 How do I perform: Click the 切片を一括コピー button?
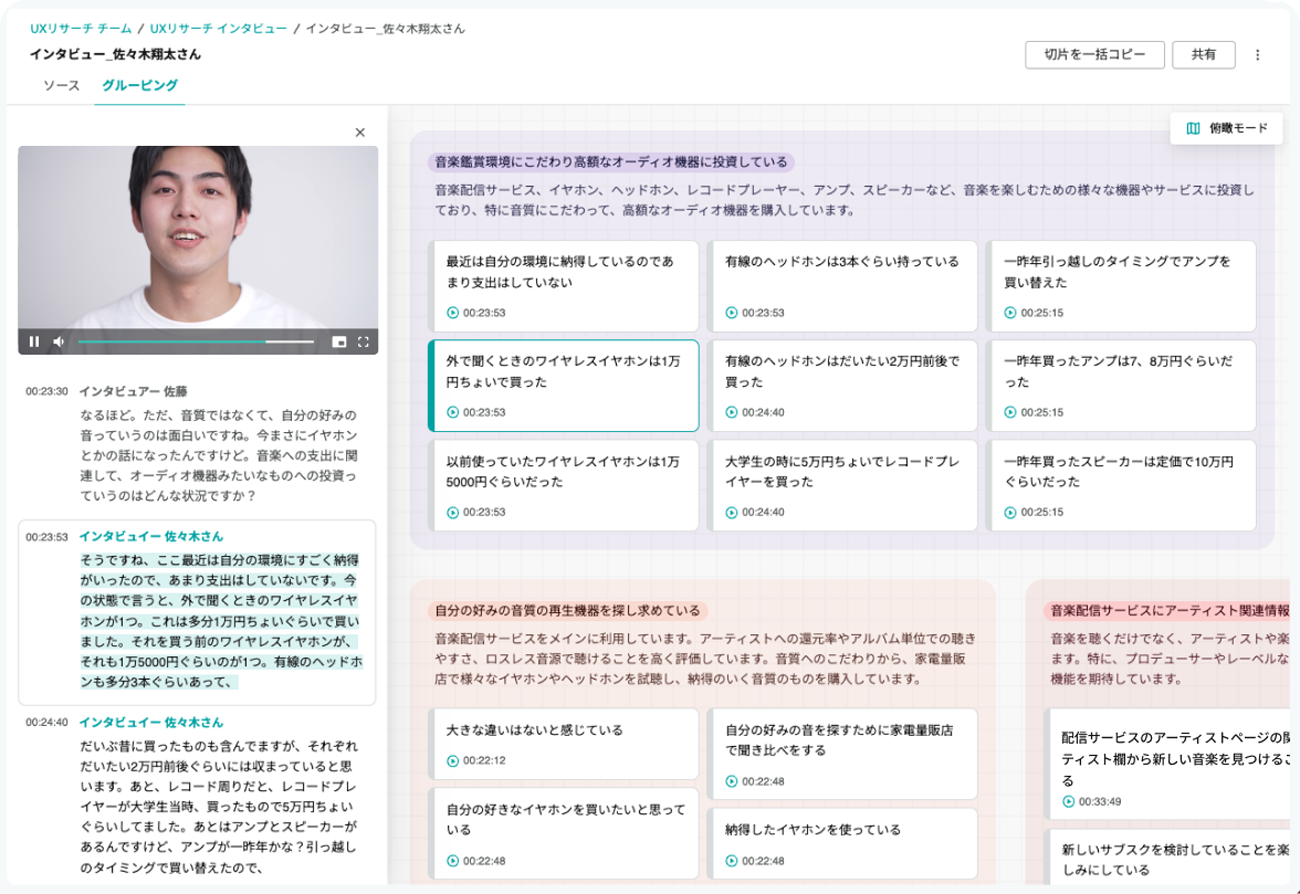(x=1096, y=56)
